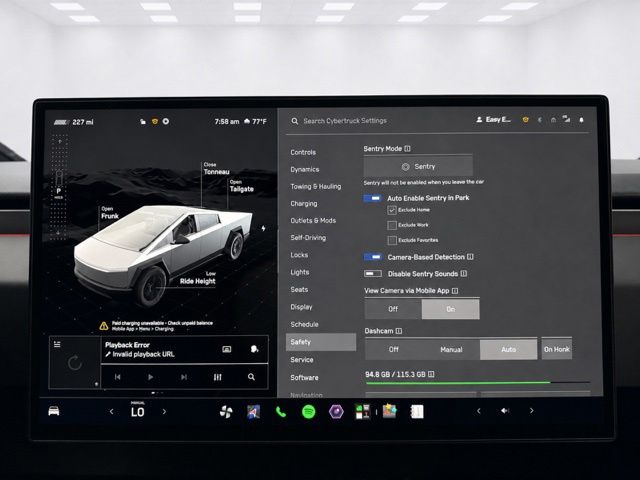This screenshot has height=480, width=640.
Task: Tap the Sentry Mode info icon
Action: (407, 149)
